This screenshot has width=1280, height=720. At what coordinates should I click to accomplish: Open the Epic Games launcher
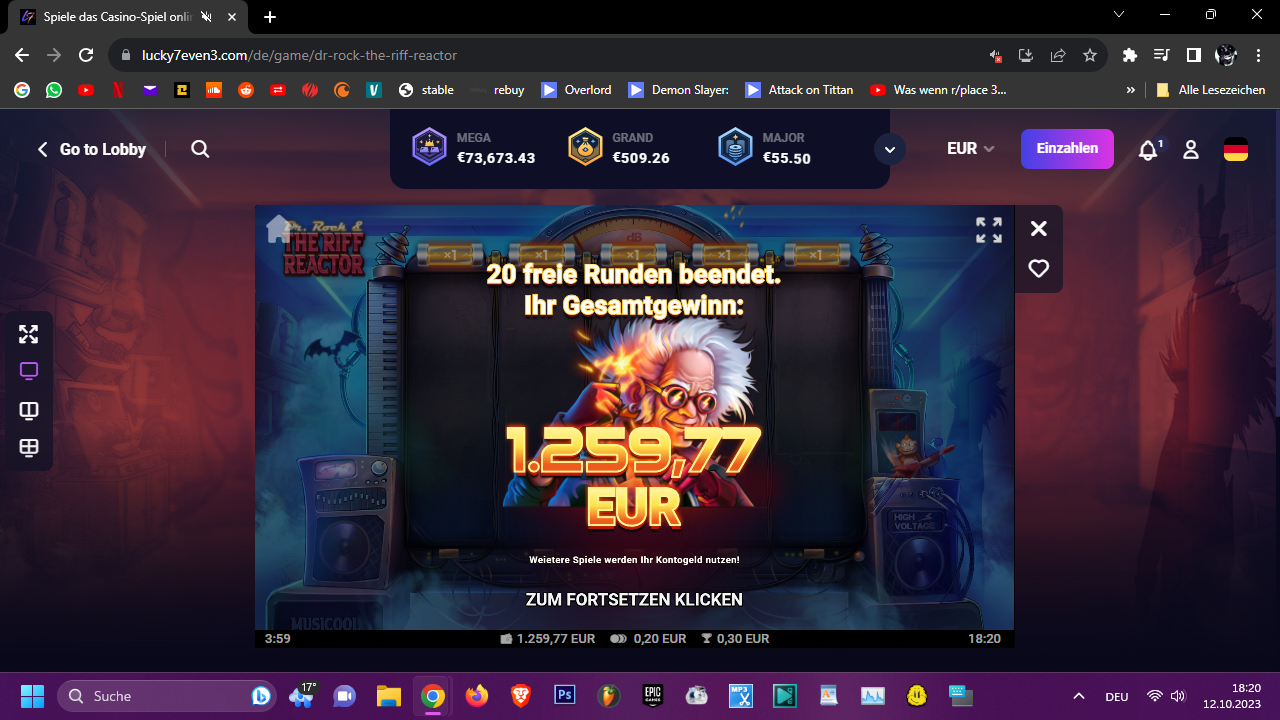(x=653, y=696)
